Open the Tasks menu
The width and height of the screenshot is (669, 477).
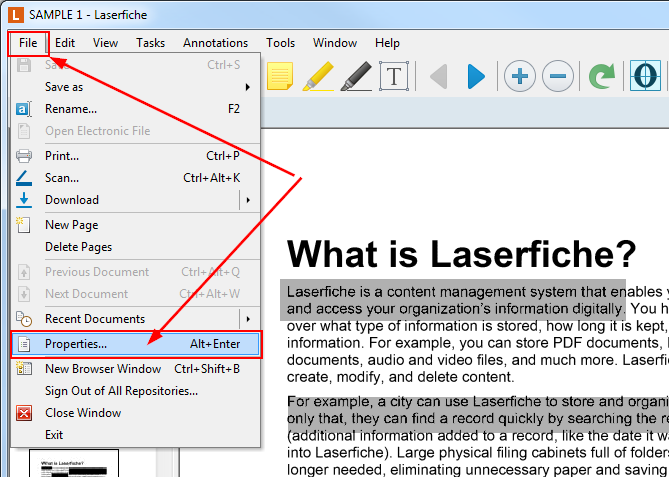pyautogui.click(x=151, y=43)
